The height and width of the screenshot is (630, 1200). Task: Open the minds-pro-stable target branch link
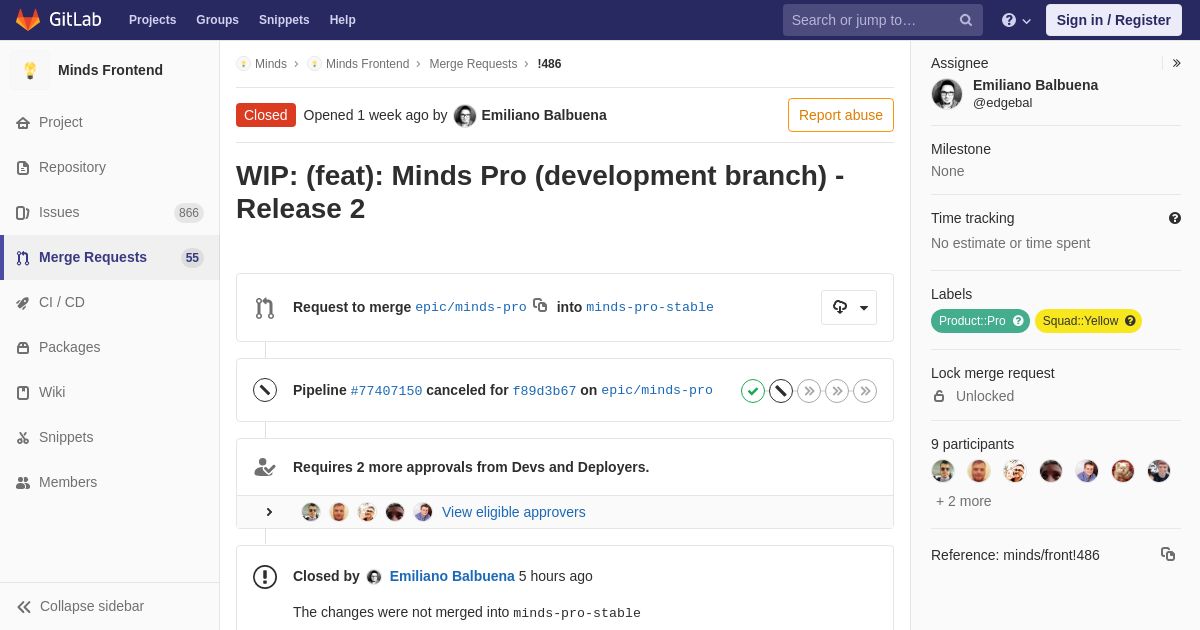click(650, 307)
